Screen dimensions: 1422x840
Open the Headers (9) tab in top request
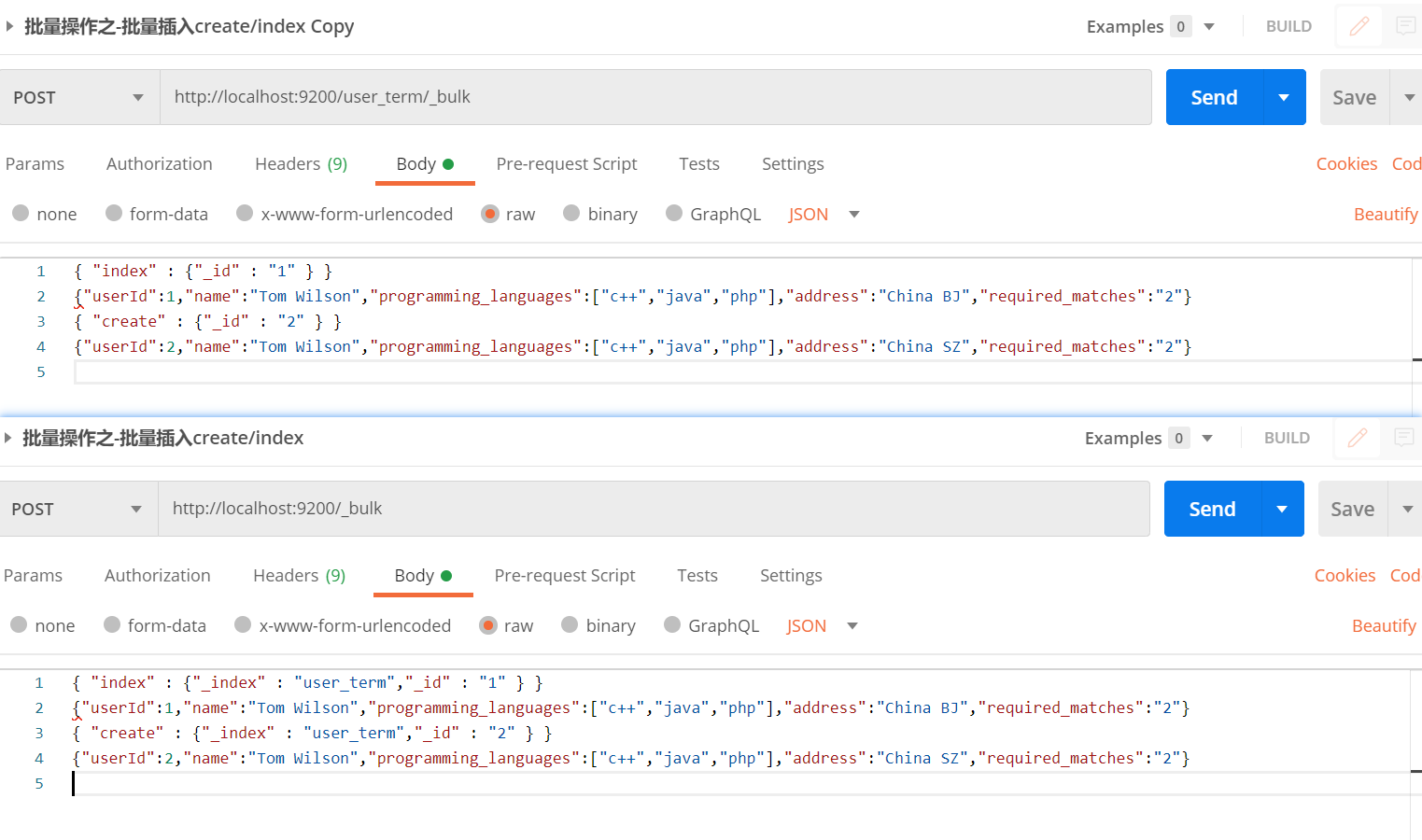[301, 164]
